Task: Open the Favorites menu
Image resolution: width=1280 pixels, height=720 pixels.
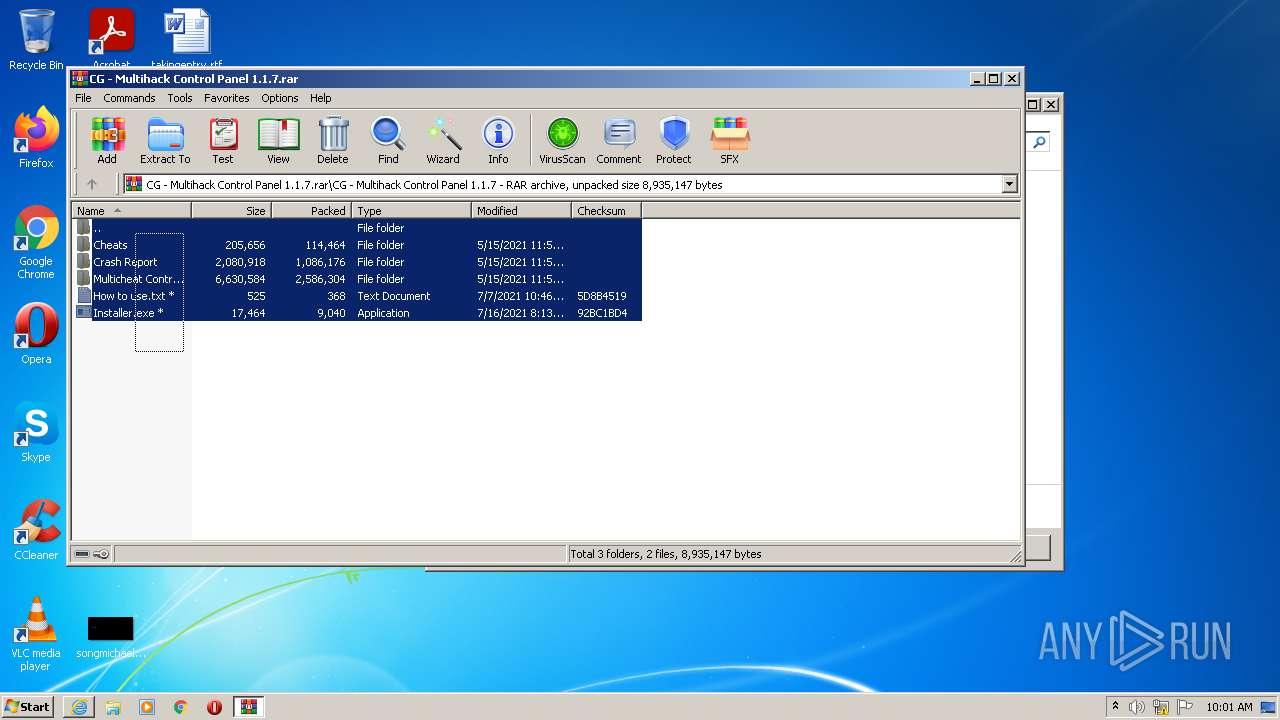Action: tap(227, 98)
